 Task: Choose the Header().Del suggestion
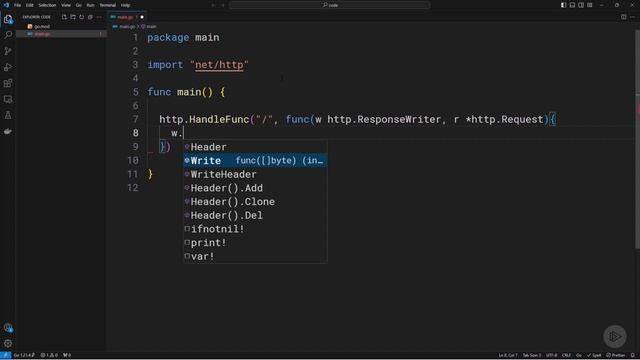(255, 215)
